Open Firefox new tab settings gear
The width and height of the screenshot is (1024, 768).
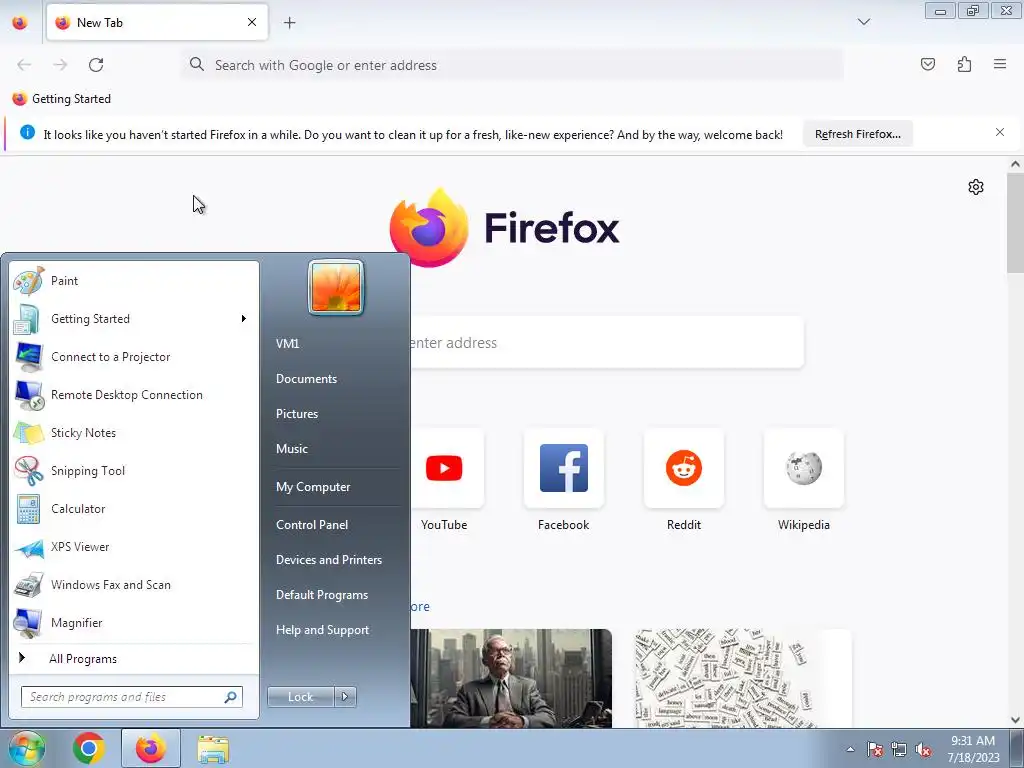pyautogui.click(x=976, y=187)
